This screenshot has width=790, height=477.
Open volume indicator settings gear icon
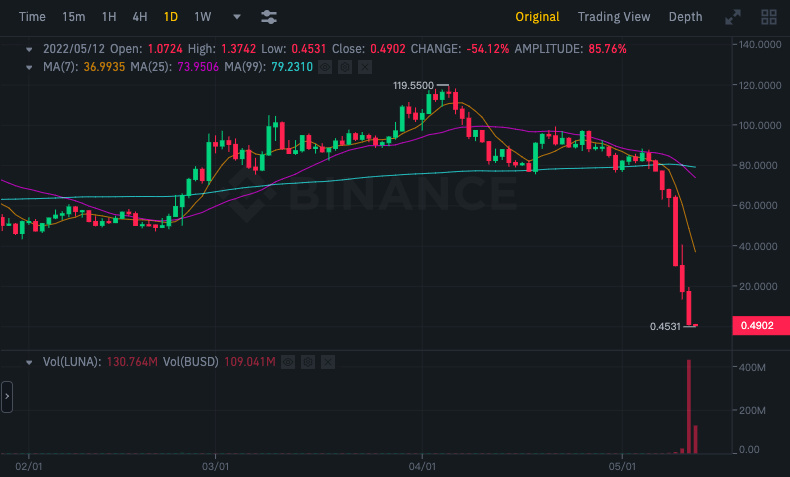[x=308, y=362]
